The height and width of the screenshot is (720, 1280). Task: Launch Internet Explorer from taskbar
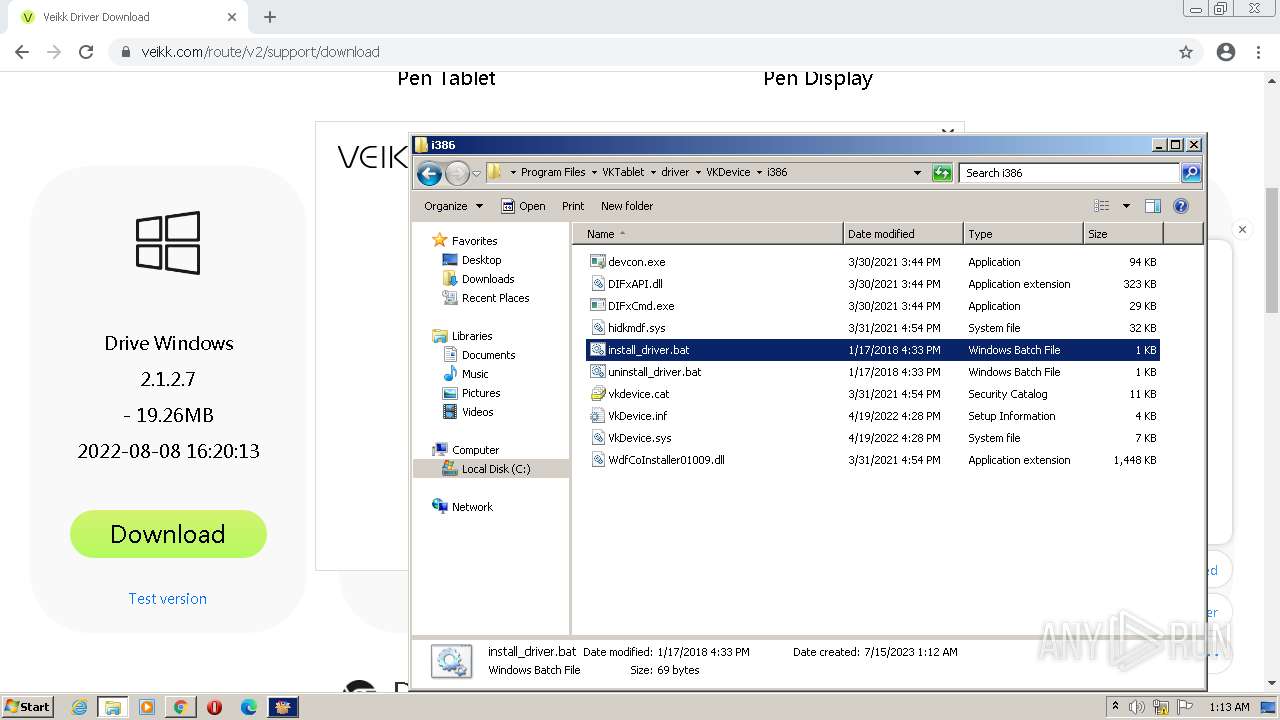(x=79, y=707)
